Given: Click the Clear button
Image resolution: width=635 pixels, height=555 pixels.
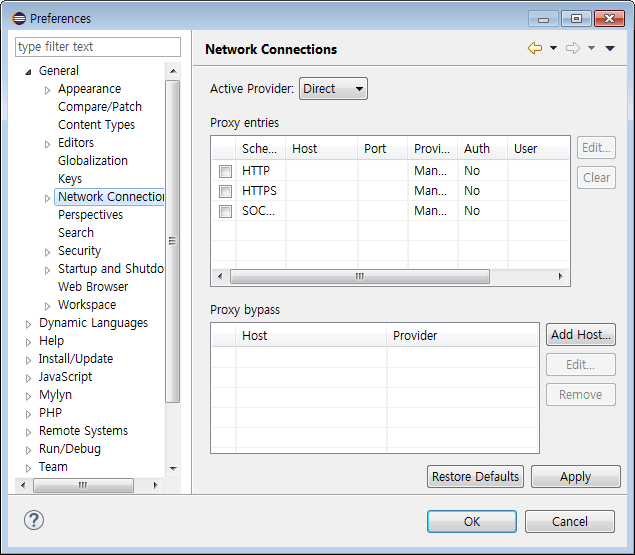Looking at the screenshot, I should pyautogui.click(x=596, y=177).
